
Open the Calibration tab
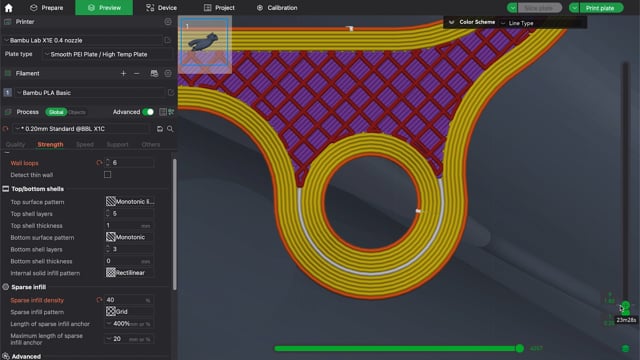click(x=277, y=8)
